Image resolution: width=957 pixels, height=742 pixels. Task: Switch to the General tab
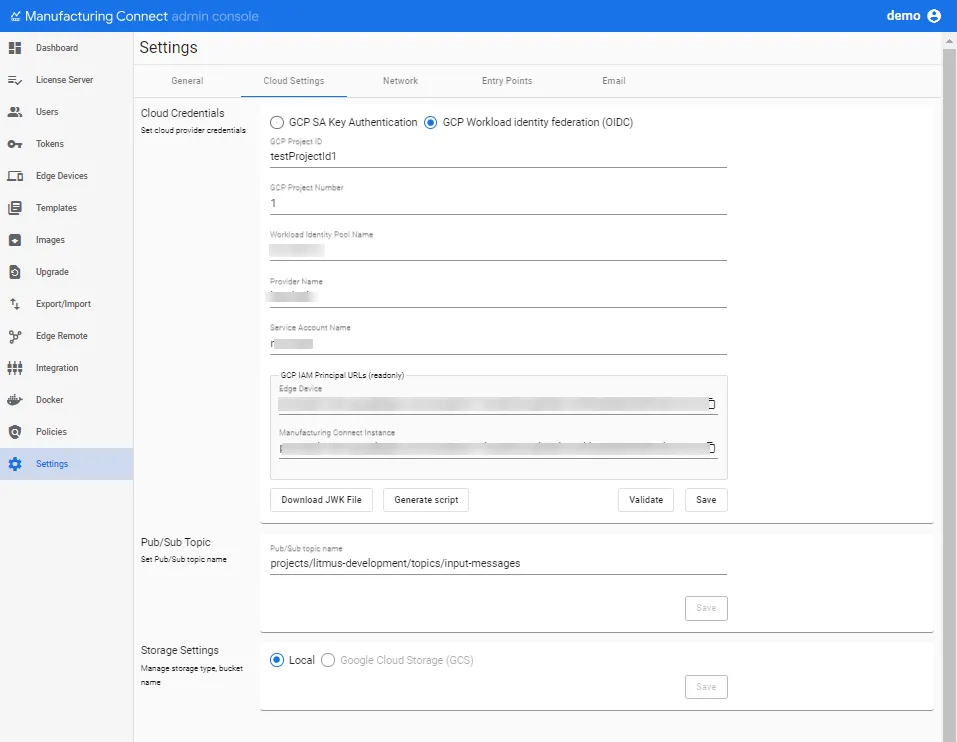click(187, 81)
